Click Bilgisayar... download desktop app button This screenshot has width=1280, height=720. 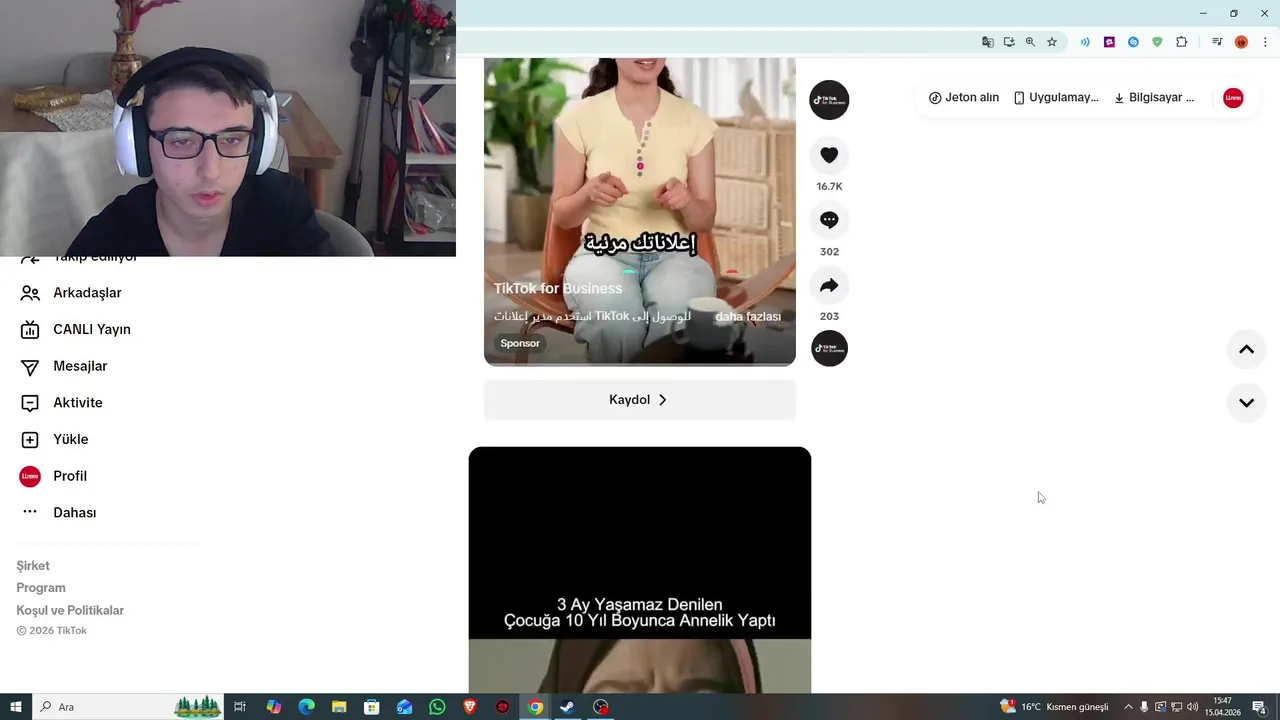[1154, 98]
